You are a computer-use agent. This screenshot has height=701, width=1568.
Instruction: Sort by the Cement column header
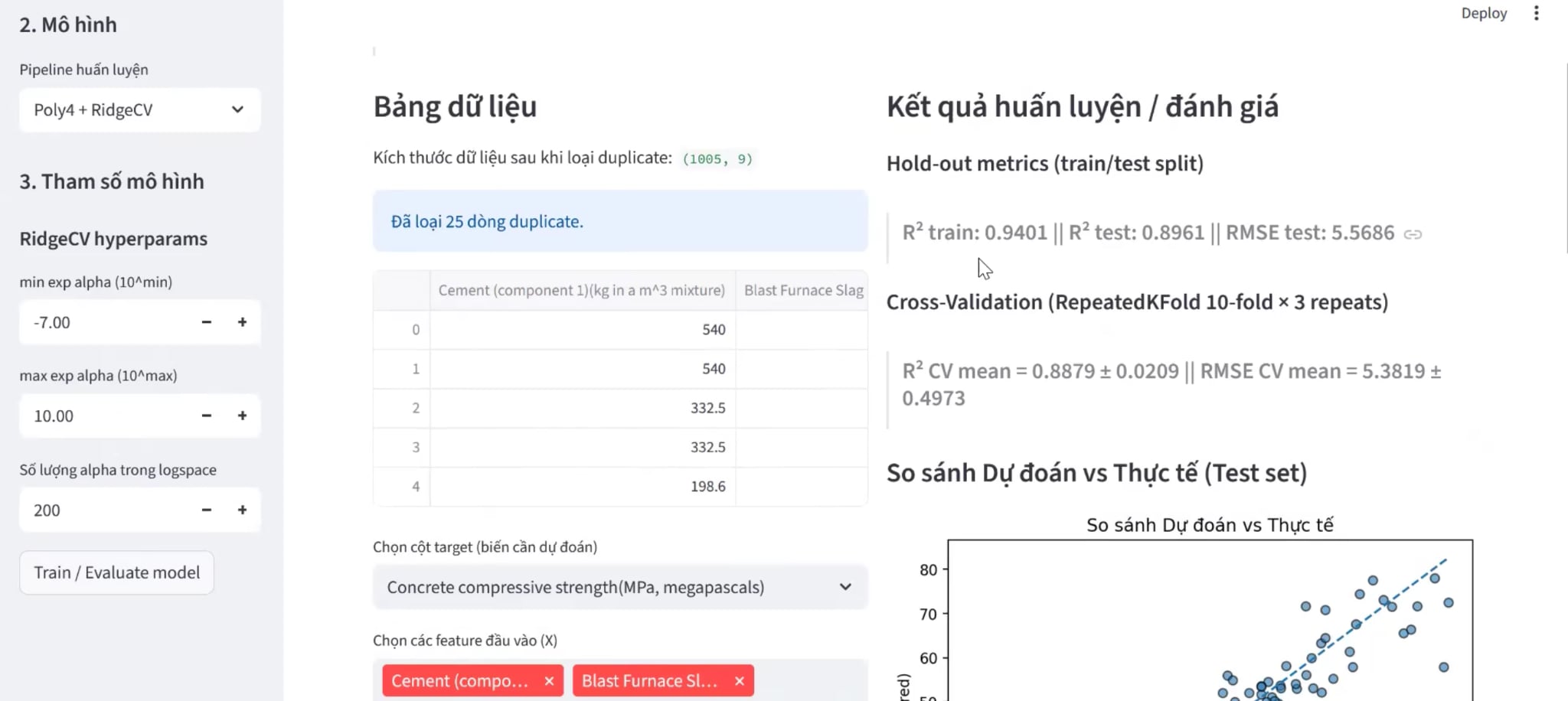coord(581,291)
